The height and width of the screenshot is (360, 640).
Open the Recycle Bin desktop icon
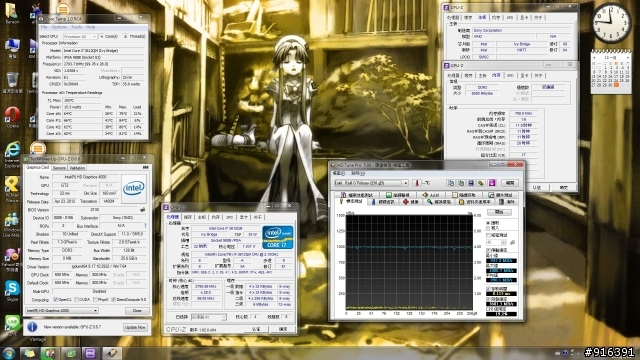click(x=12, y=81)
